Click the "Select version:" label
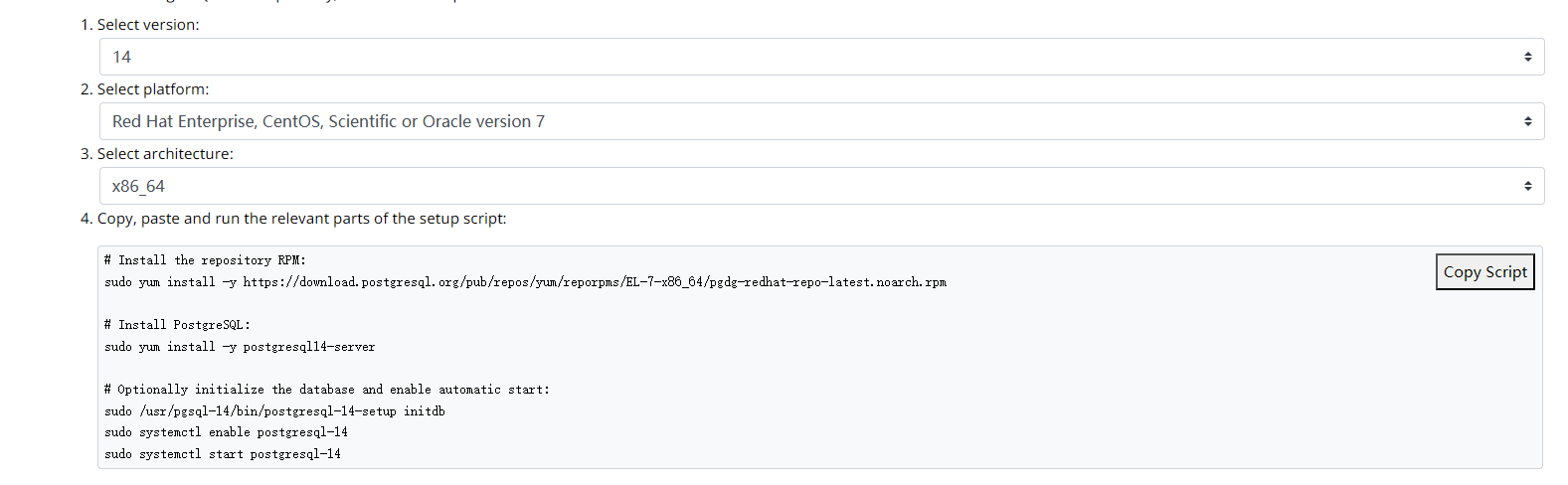Image resolution: width=1568 pixels, height=485 pixels. [147, 25]
